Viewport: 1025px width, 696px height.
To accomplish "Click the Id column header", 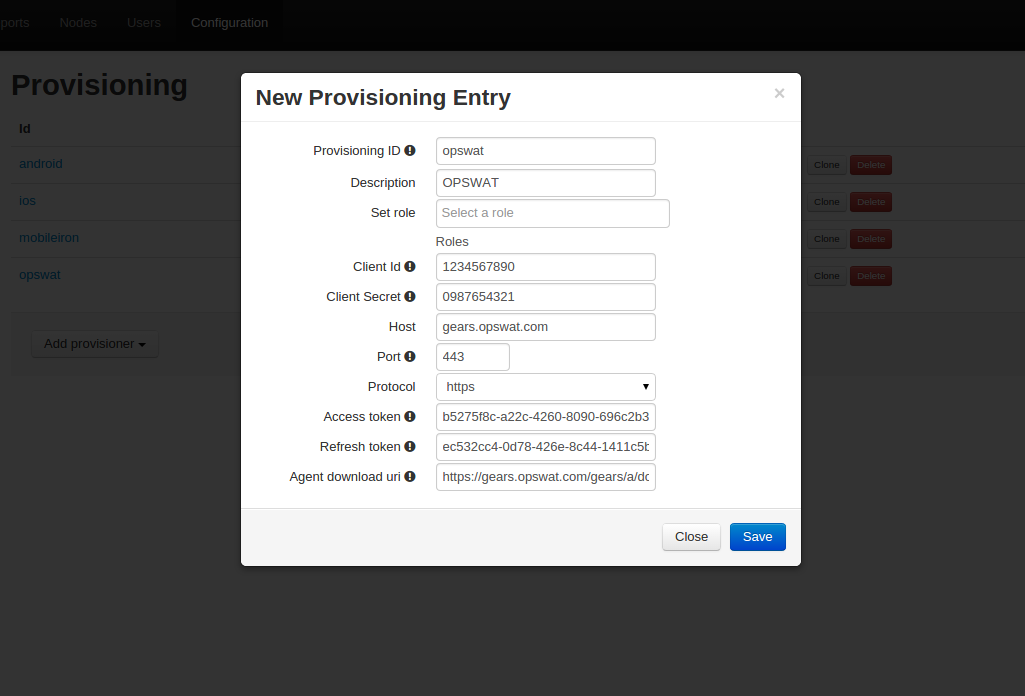I will [x=25, y=129].
